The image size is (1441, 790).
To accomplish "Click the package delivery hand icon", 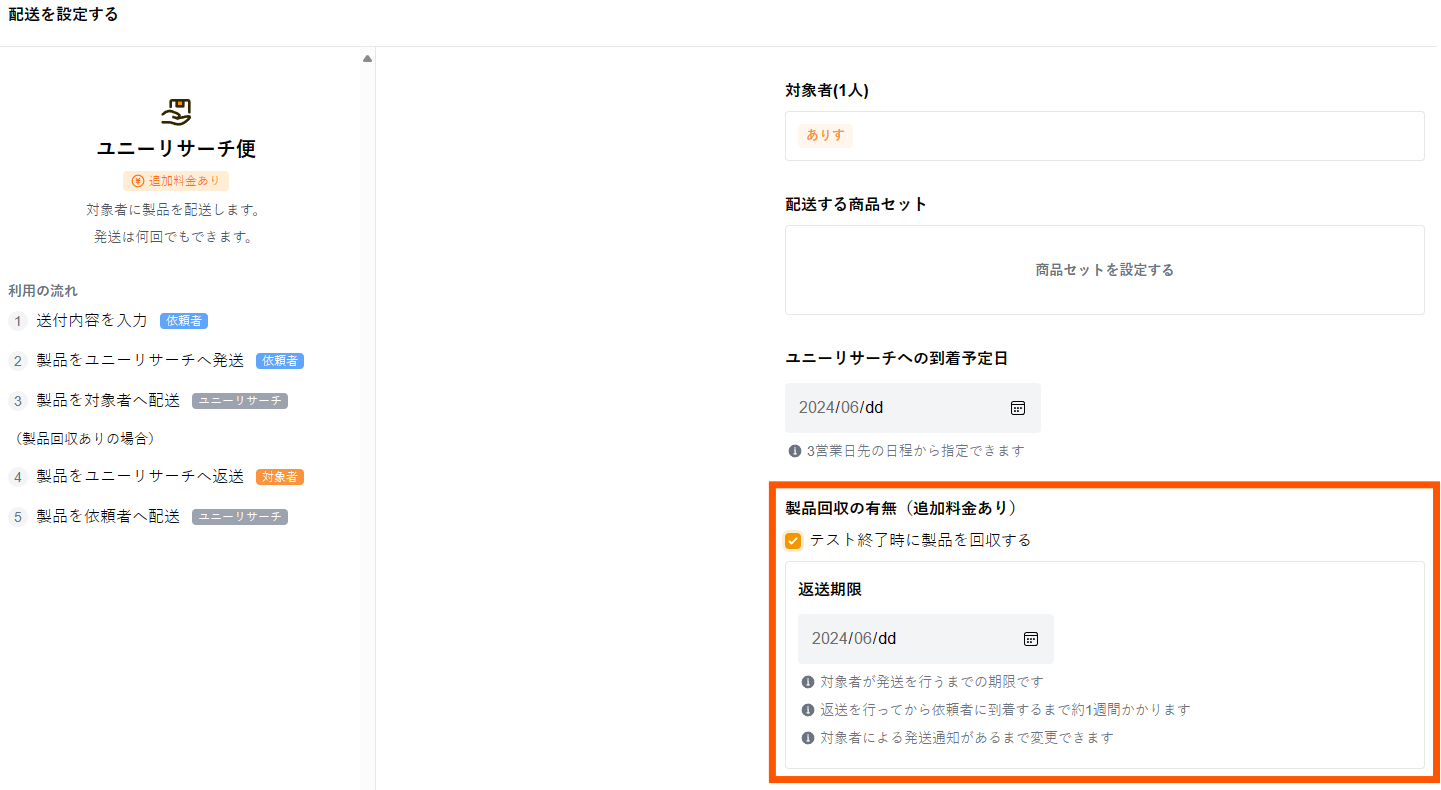I will pyautogui.click(x=176, y=111).
